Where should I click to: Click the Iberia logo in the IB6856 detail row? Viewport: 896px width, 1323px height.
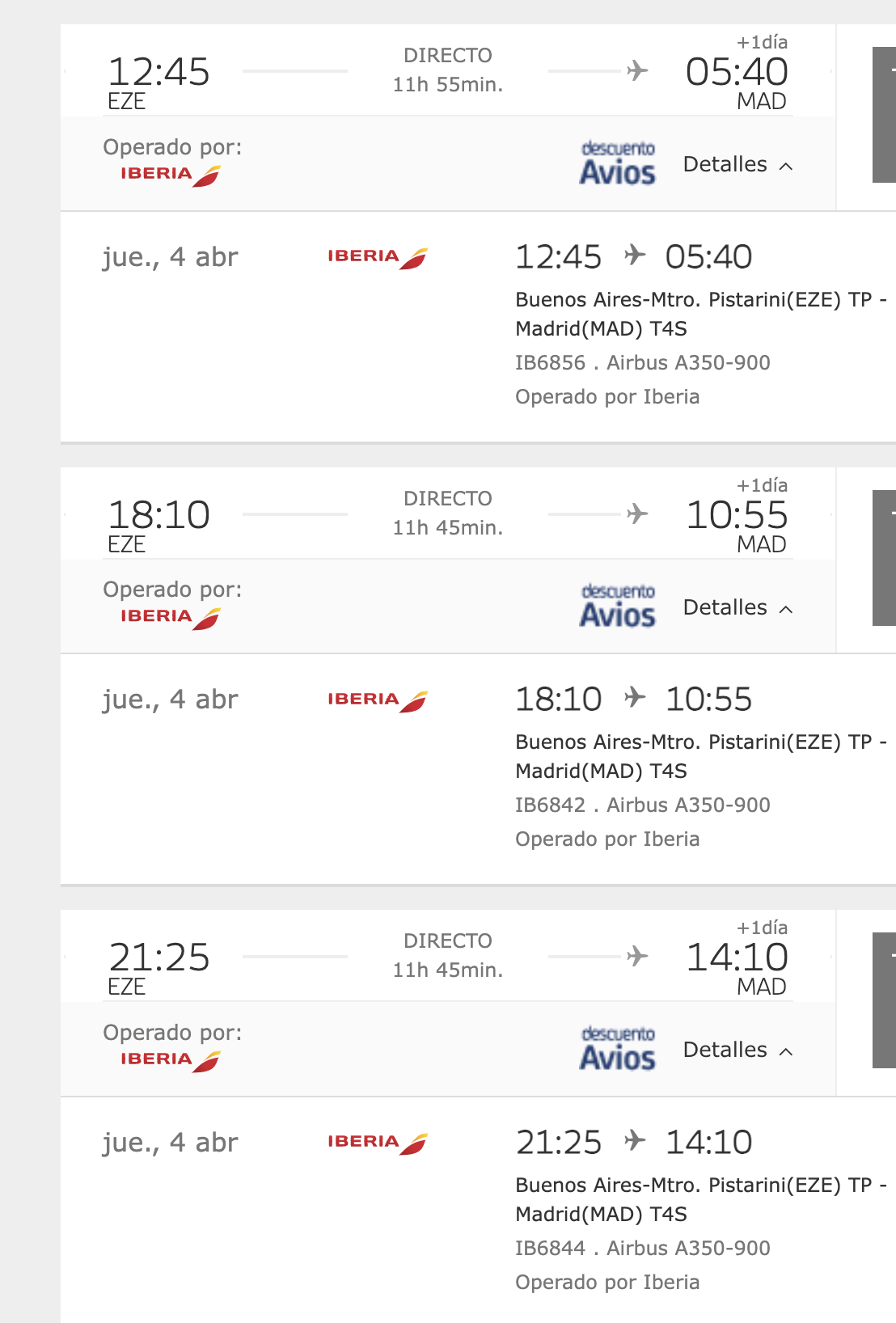click(x=377, y=257)
